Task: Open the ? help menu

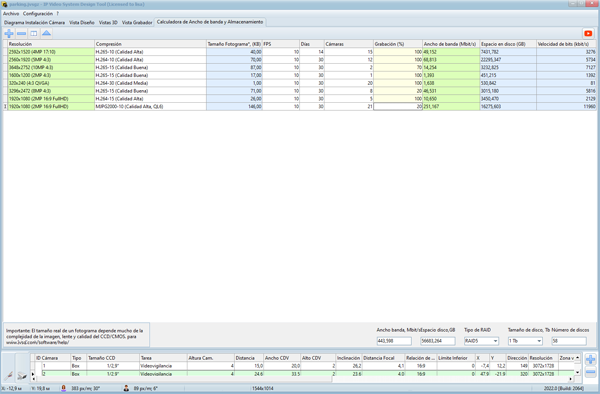Action: pos(57,13)
